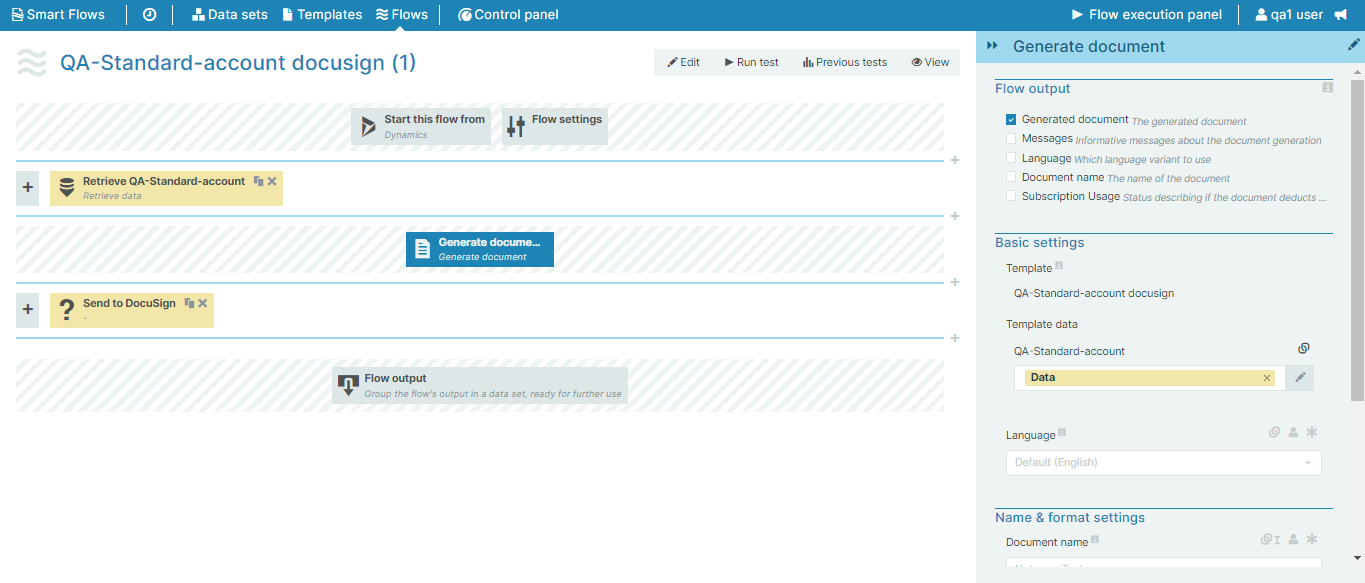This screenshot has width=1365, height=583.
Task: Enable the Language output checkbox
Action: (1011, 158)
